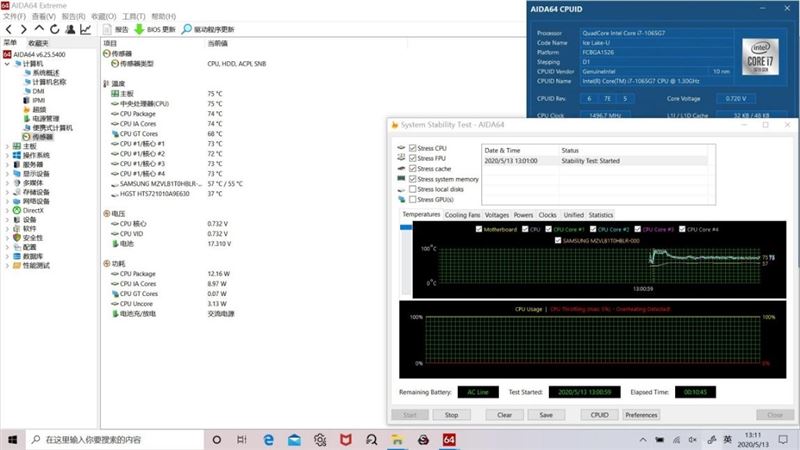
Task: Open the graph chart toolbar icon
Action: (x=85, y=30)
